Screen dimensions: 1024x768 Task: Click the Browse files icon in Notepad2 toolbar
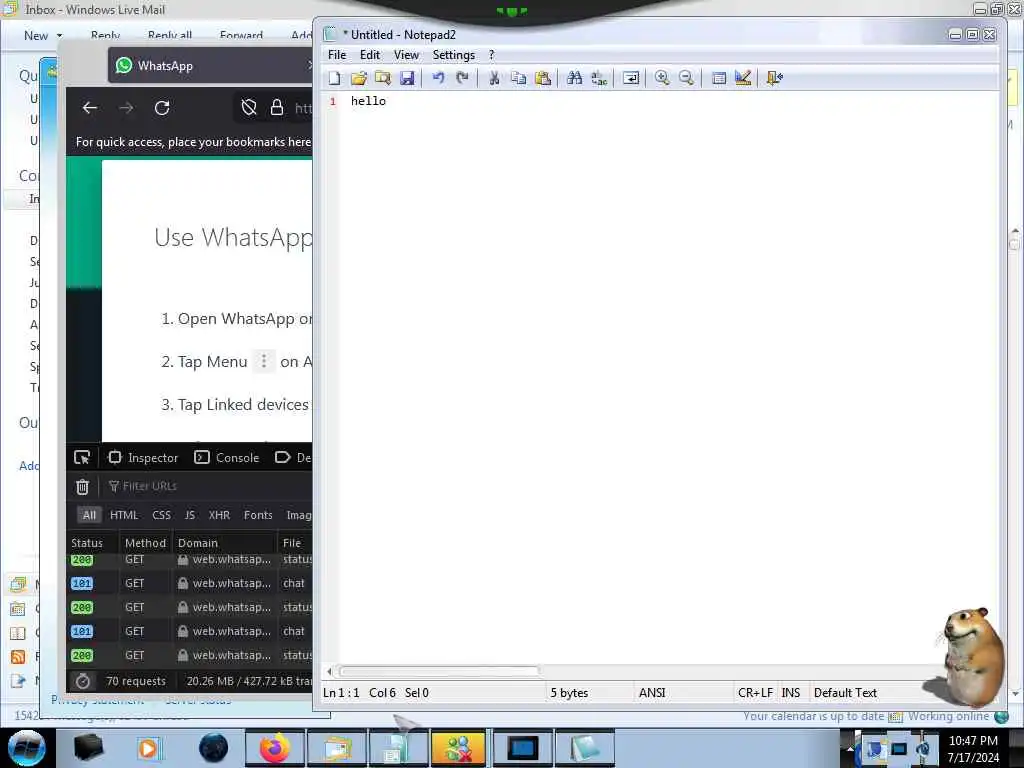(x=383, y=78)
